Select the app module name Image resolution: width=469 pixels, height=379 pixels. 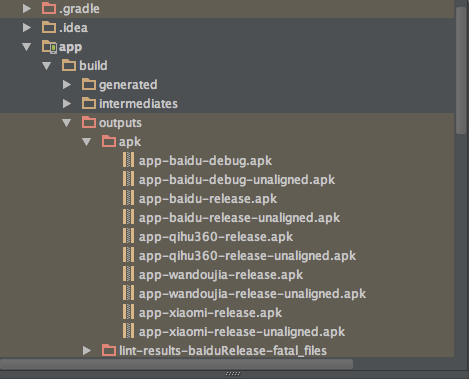70,47
